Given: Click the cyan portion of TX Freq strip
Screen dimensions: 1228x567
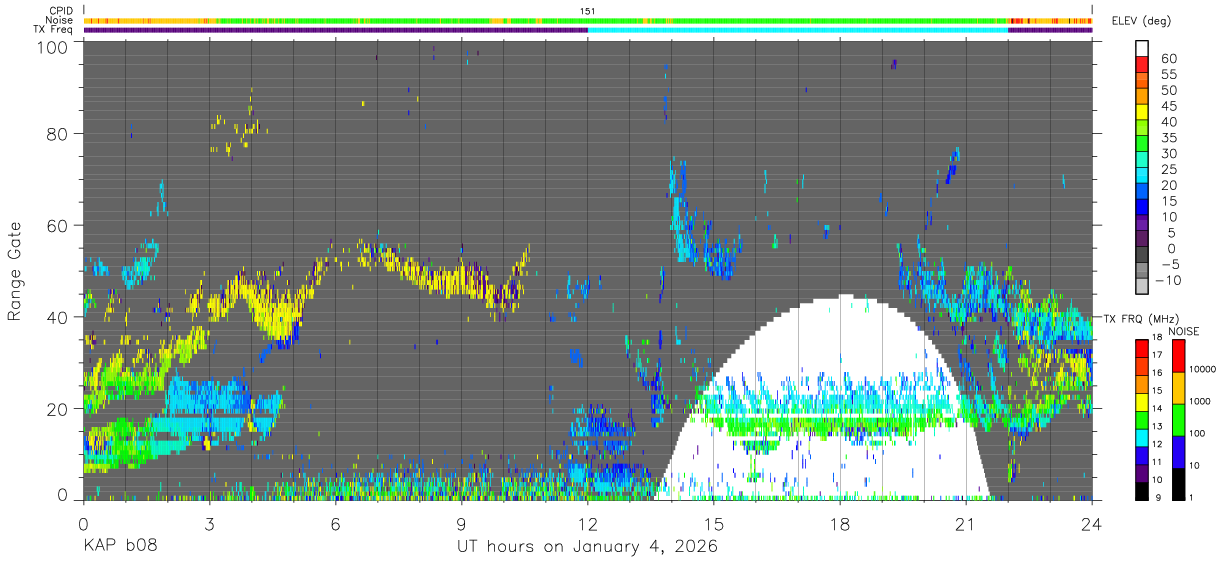Looking at the screenshot, I should [x=798, y=30].
